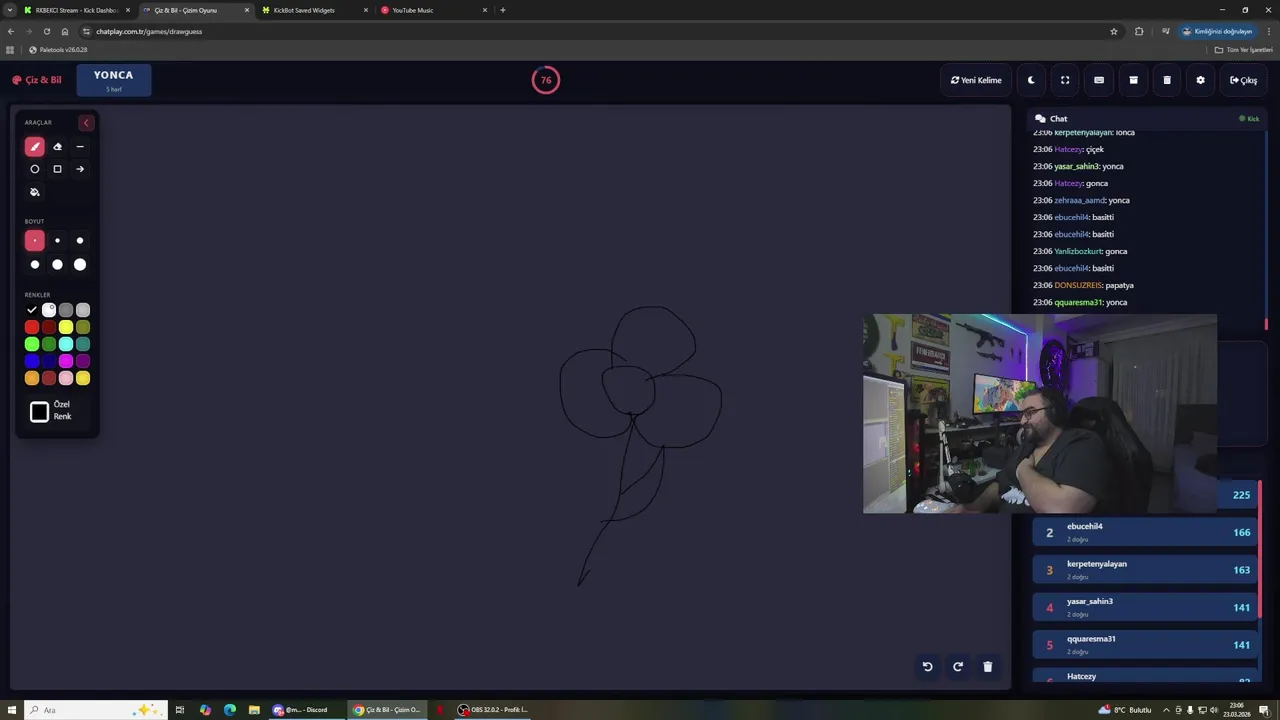Pick the light green color swatch
Image resolution: width=1280 pixels, height=720 pixels.
[32, 344]
